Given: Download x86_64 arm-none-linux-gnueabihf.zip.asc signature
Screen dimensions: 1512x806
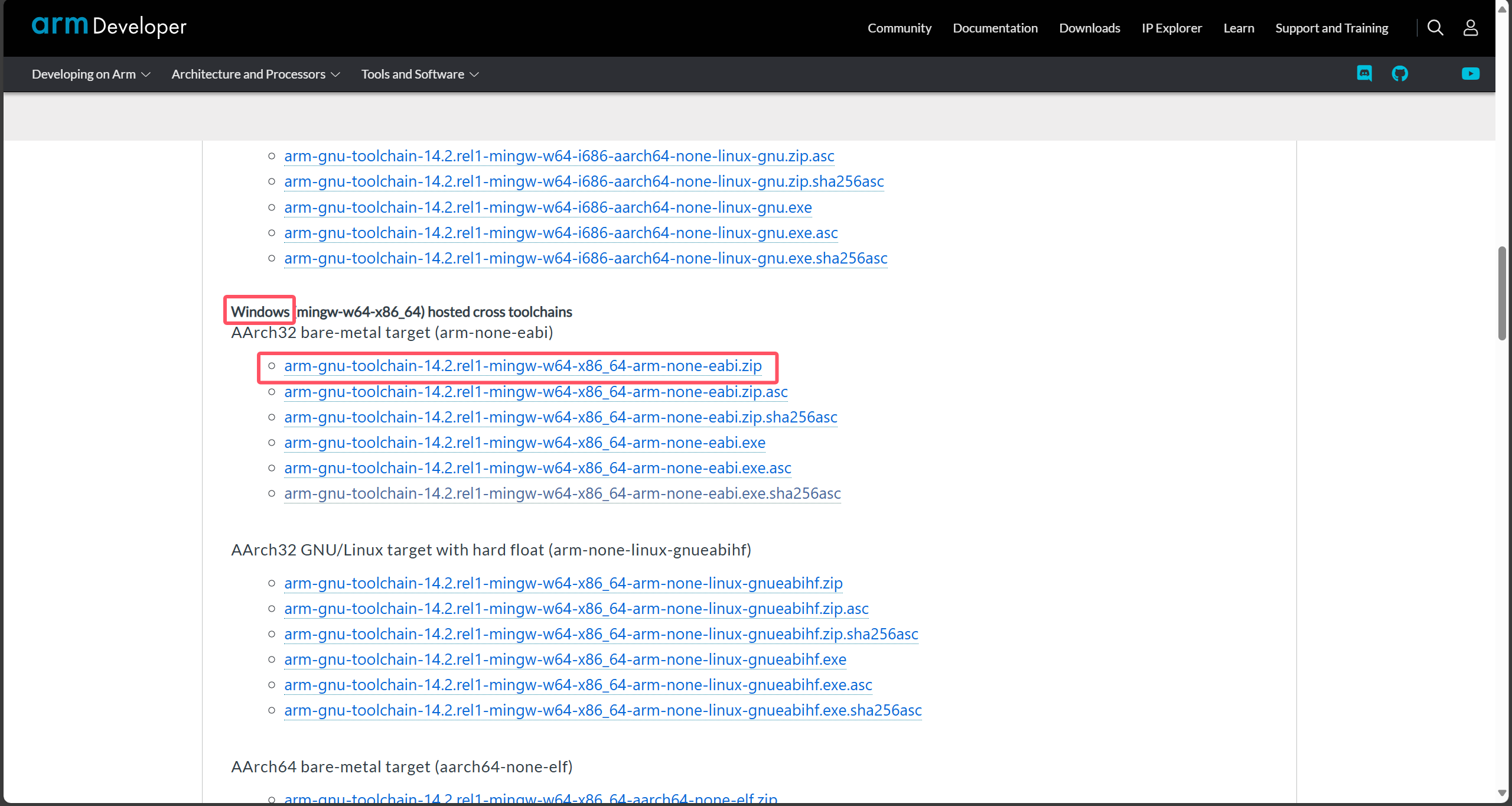Looking at the screenshot, I should click(x=576, y=609).
